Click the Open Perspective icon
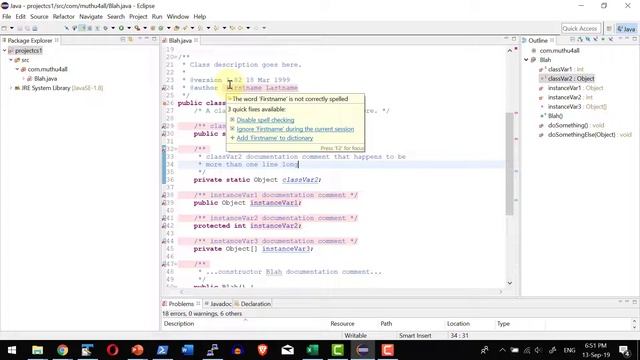The height and width of the screenshot is (360, 640). click(609, 29)
